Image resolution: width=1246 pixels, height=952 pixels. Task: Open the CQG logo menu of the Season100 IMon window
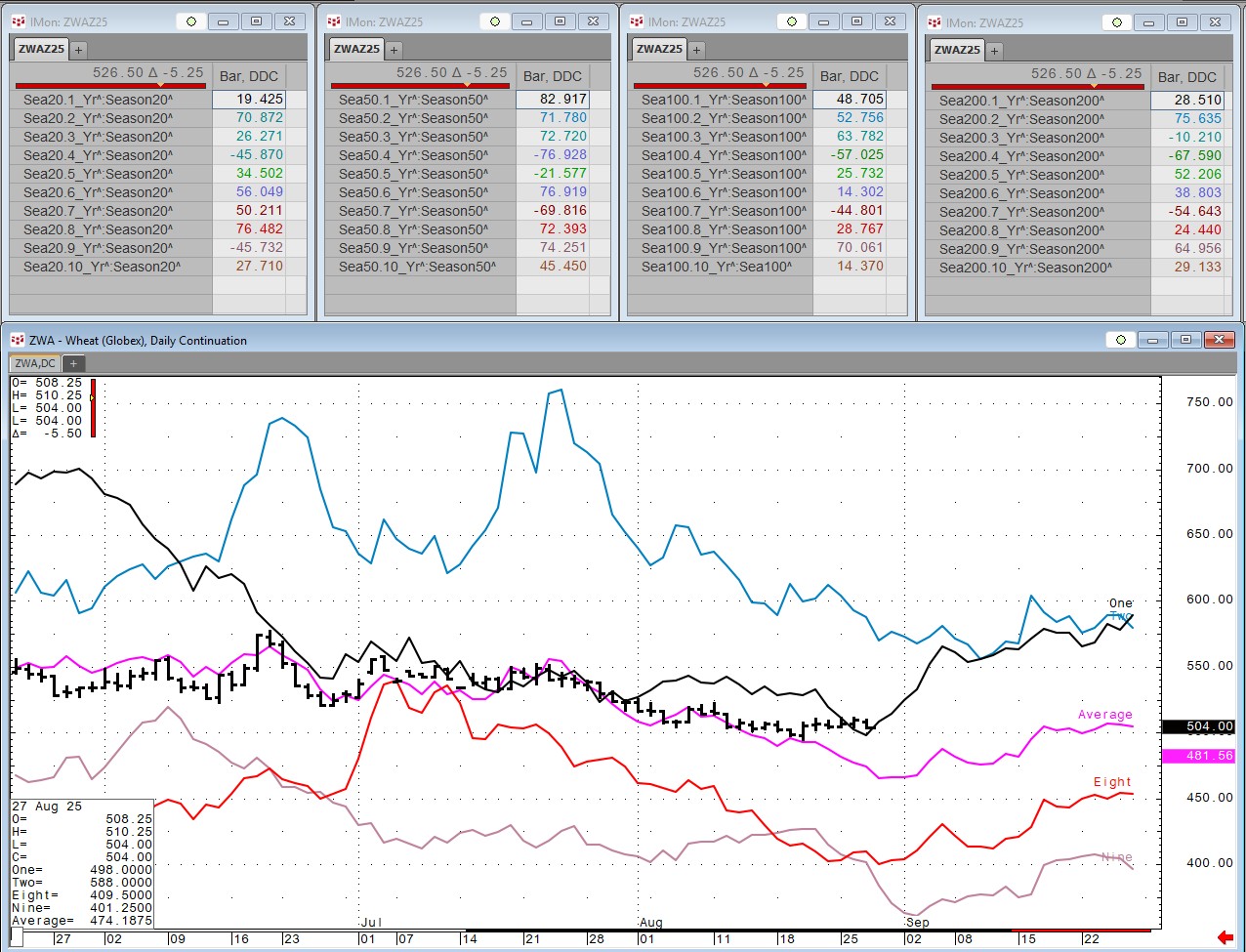637,21
